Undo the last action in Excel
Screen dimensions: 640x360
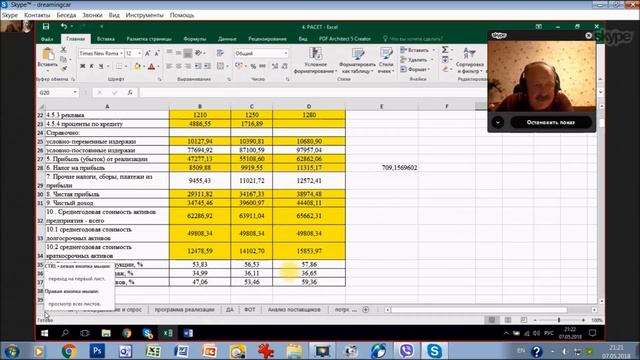coord(64,27)
